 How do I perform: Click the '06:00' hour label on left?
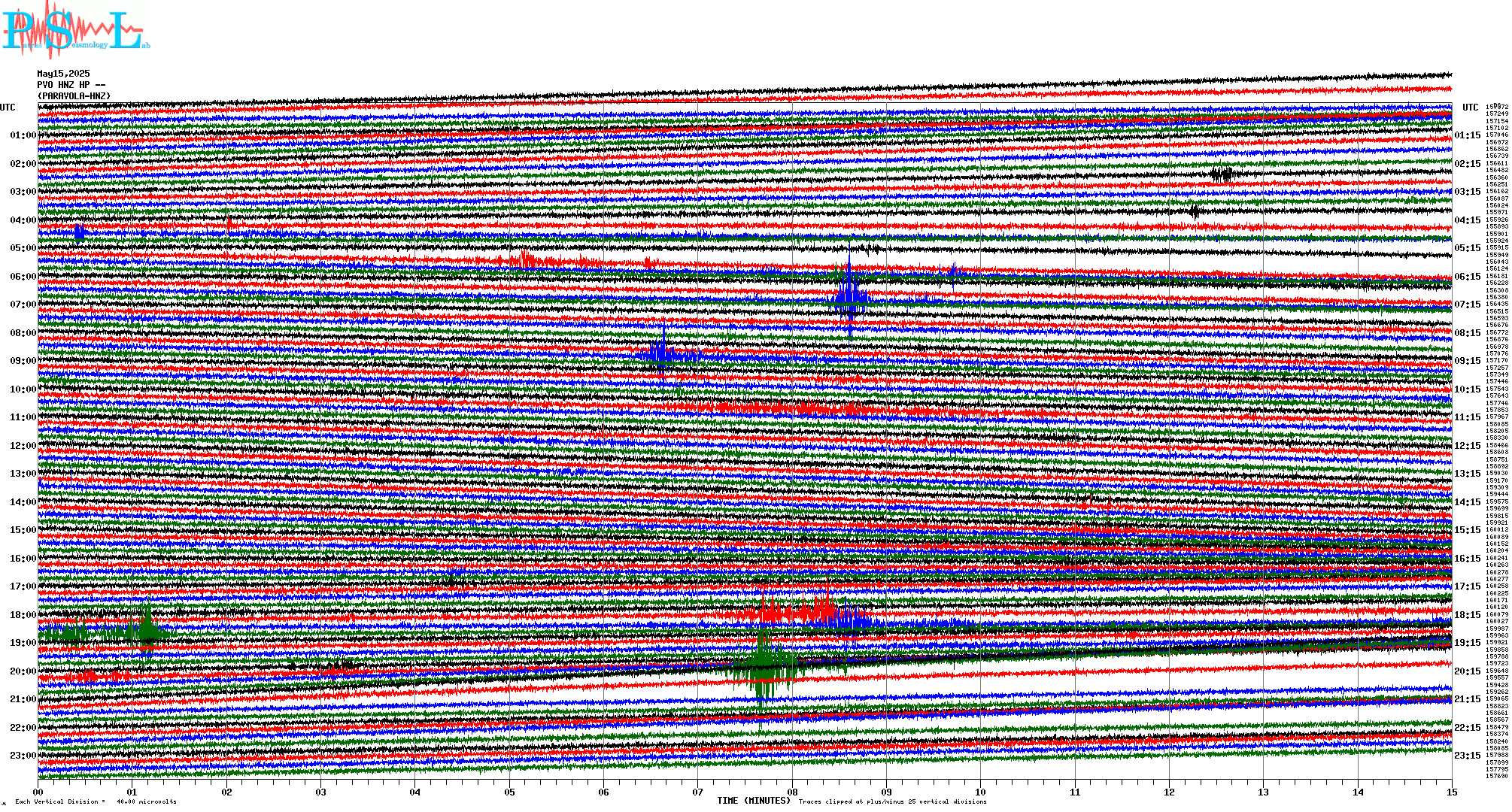[23, 277]
